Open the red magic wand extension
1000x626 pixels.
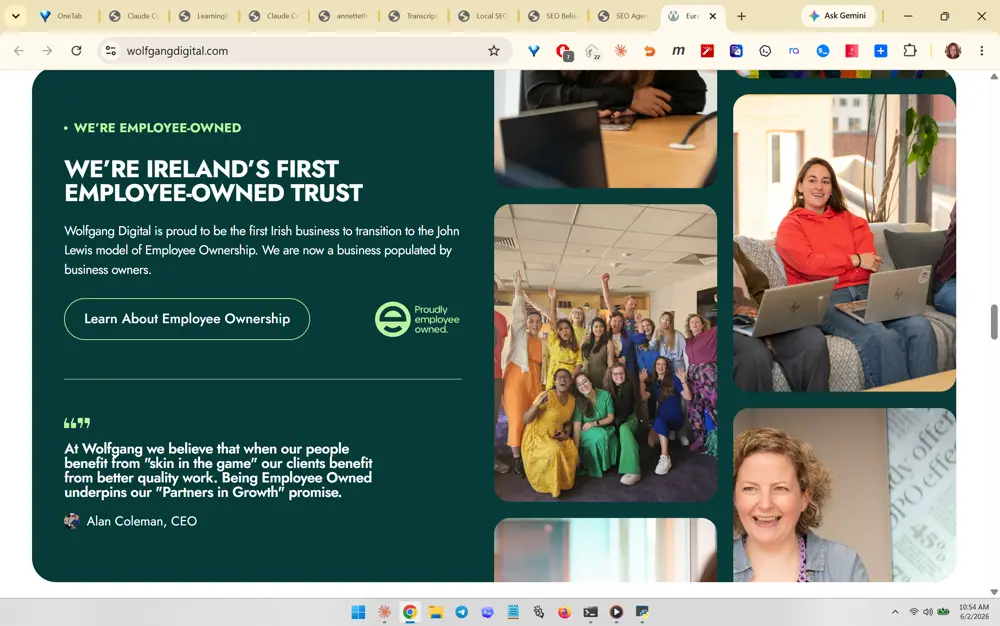(707, 51)
